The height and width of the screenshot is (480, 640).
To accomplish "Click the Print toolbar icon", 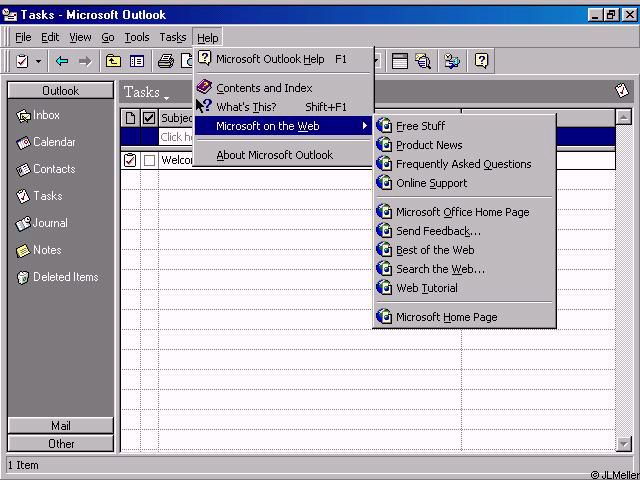I will (x=166, y=61).
